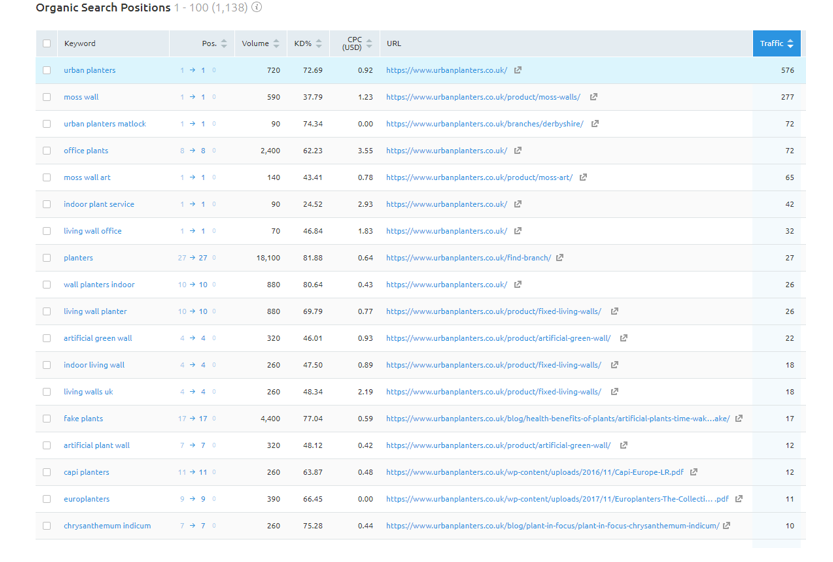
Task: Open the urban planters keyword link
Action: (89, 70)
